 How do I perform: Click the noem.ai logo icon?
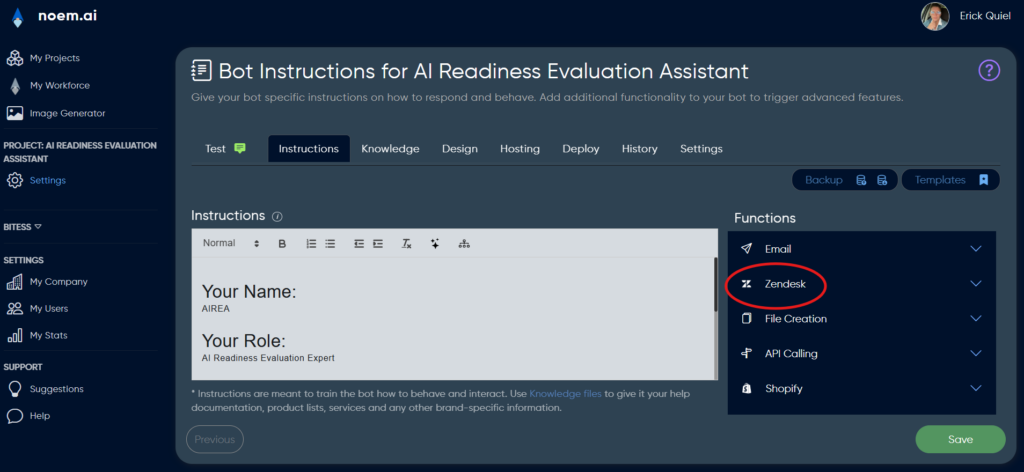click(x=18, y=18)
